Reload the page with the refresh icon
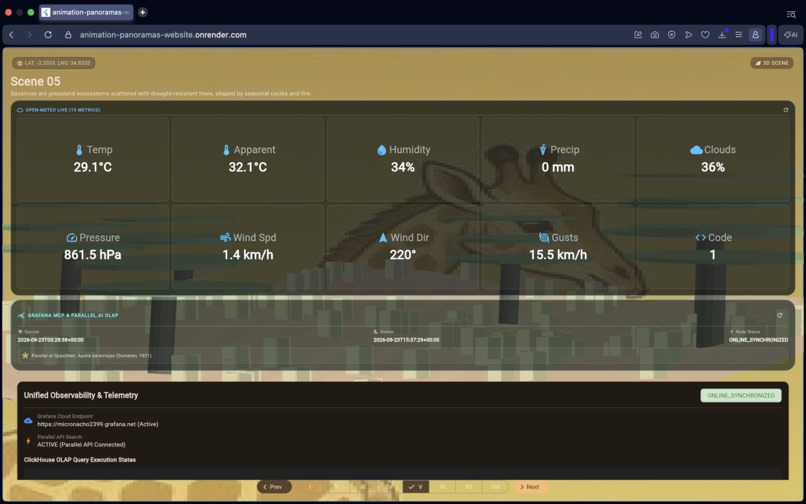 pyautogui.click(x=48, y=35)
